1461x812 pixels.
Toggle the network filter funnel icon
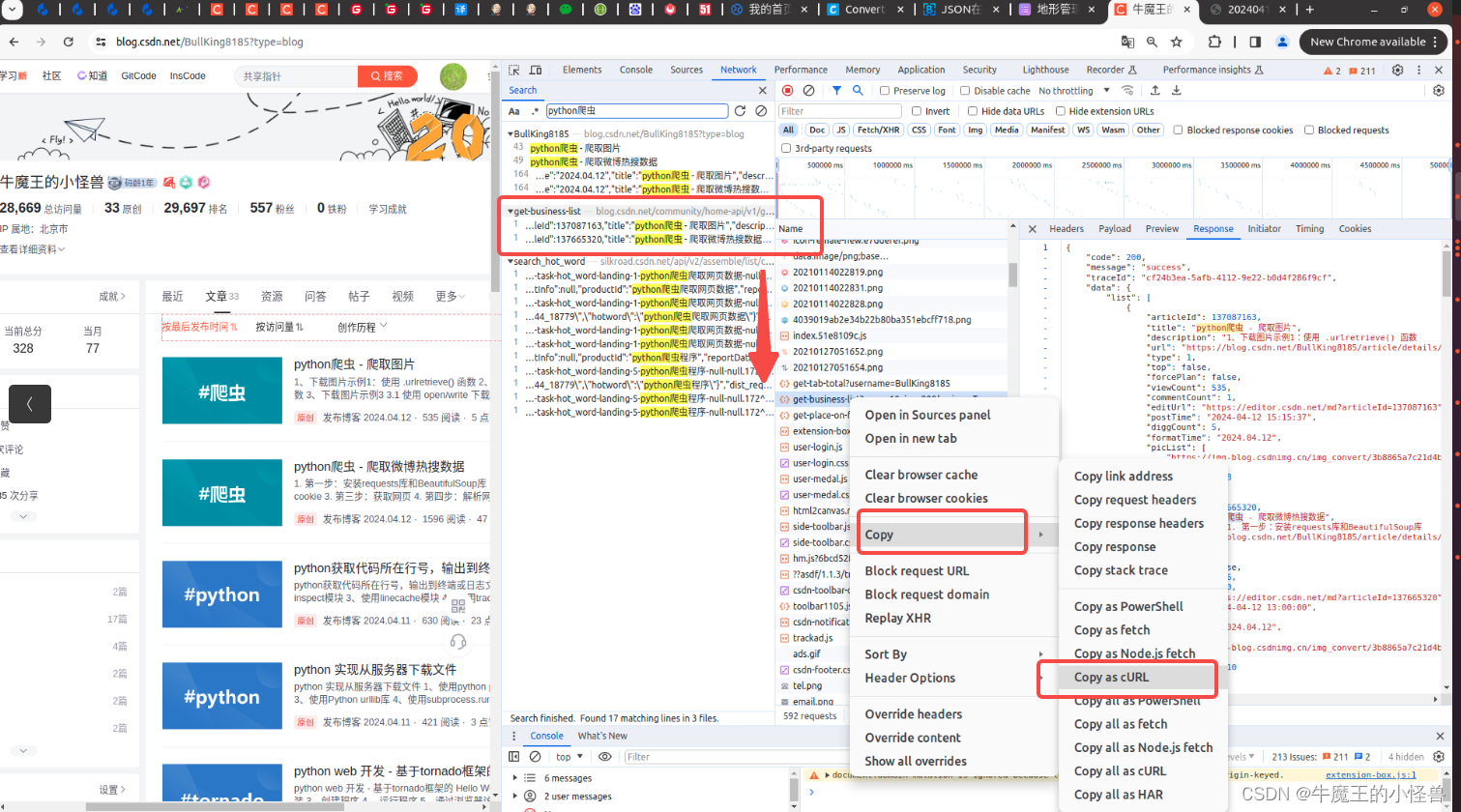(x=837, y=91)
